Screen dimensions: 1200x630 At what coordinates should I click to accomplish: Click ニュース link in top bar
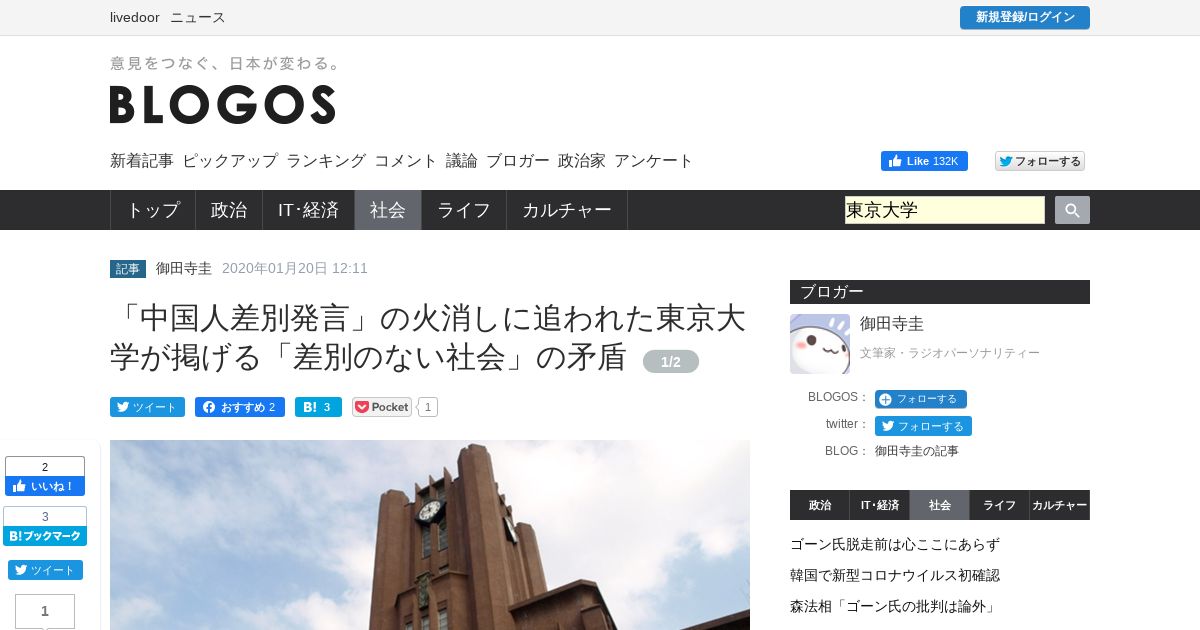pos(198,17)
